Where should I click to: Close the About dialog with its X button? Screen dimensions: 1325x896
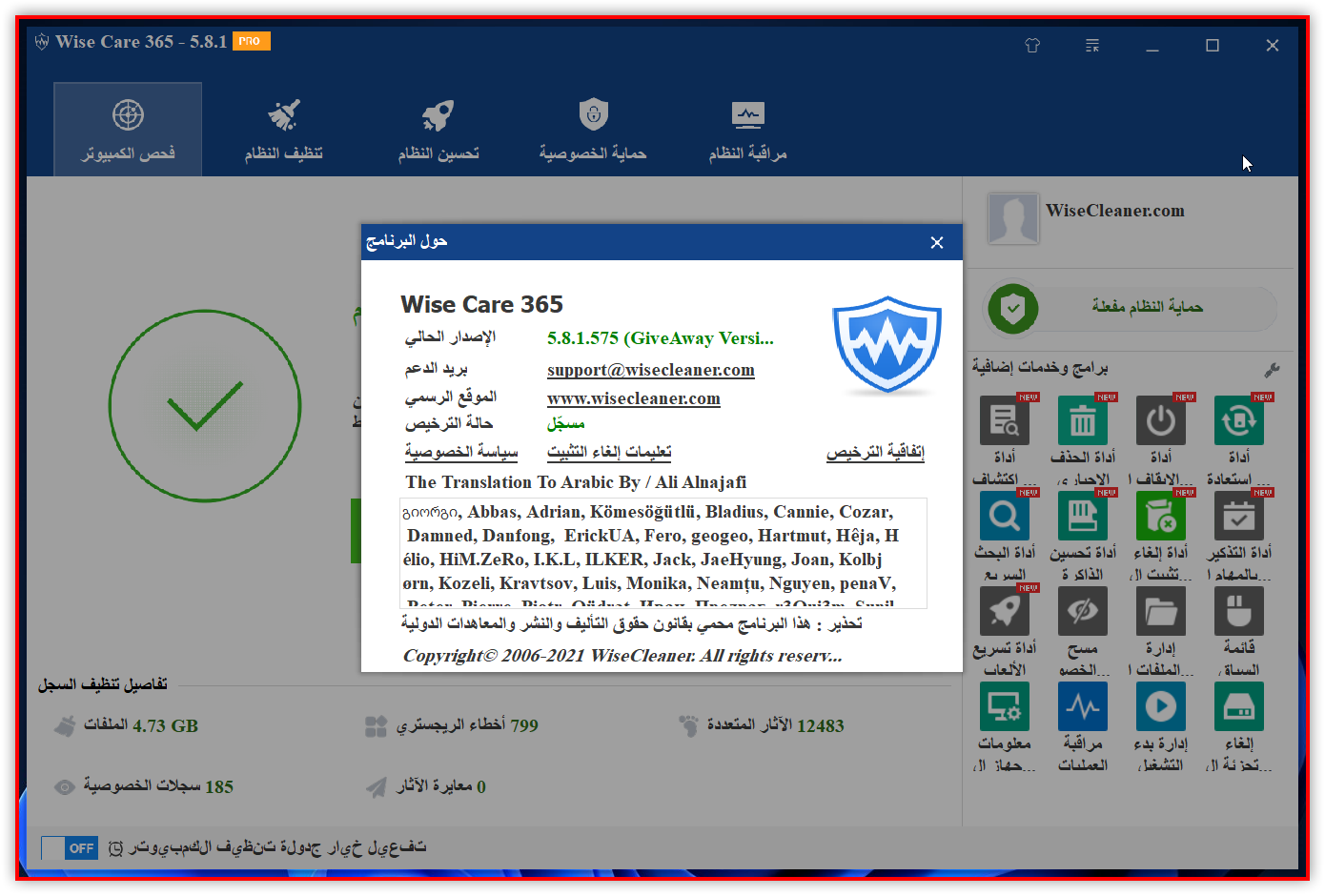[x=937, y=242]
